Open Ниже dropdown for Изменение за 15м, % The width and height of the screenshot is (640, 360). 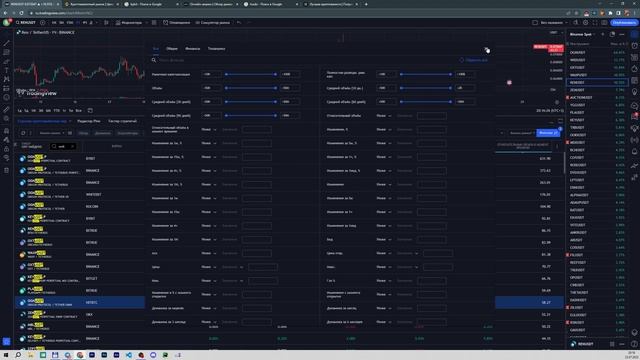coord(209,157)
